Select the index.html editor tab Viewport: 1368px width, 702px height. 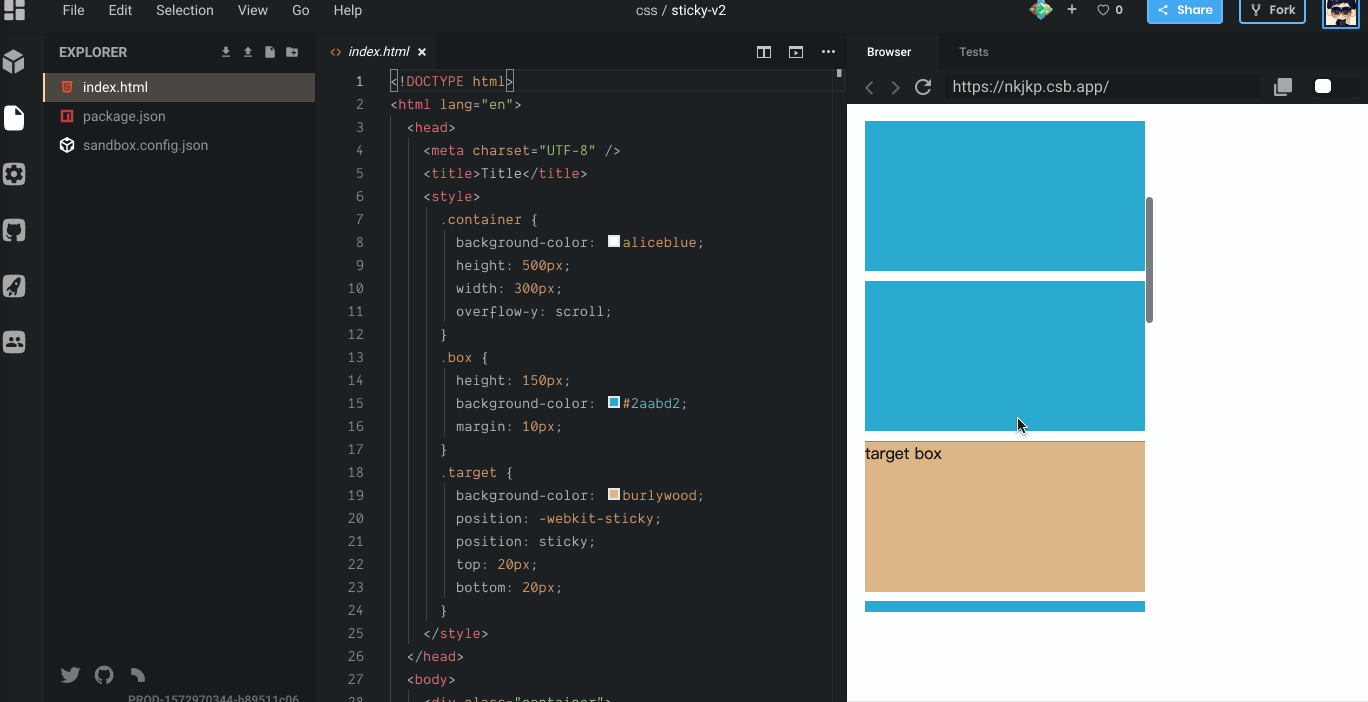point(379,52)
